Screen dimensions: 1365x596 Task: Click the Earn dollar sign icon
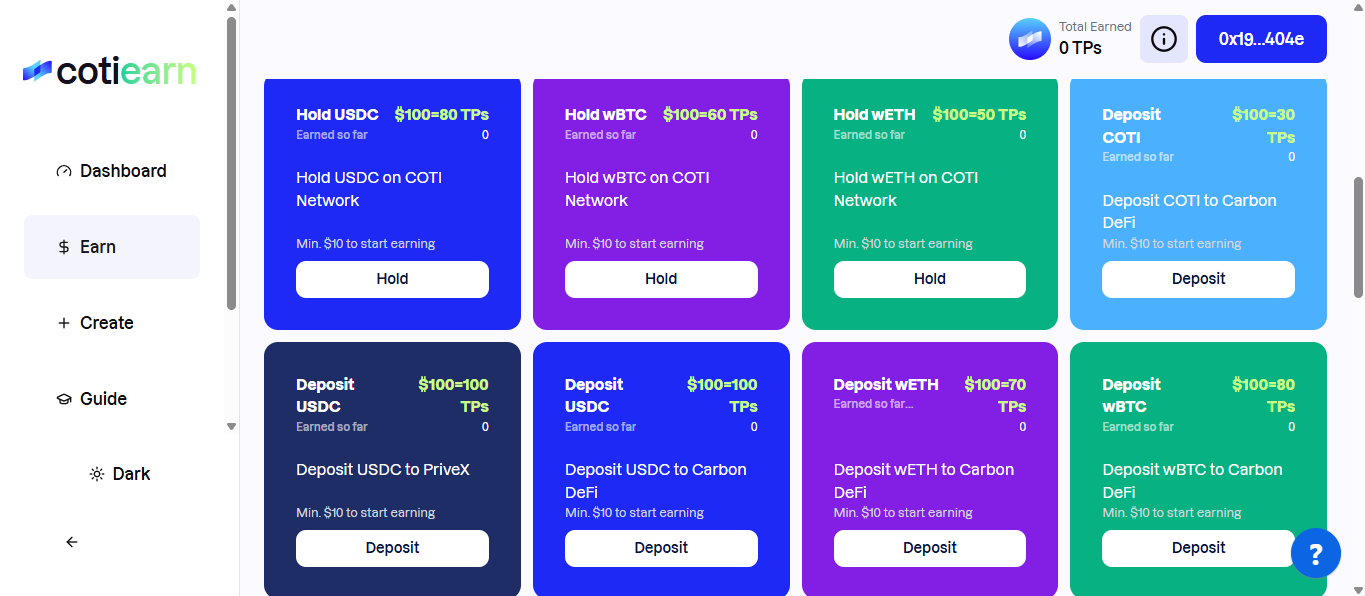[64, 247]
